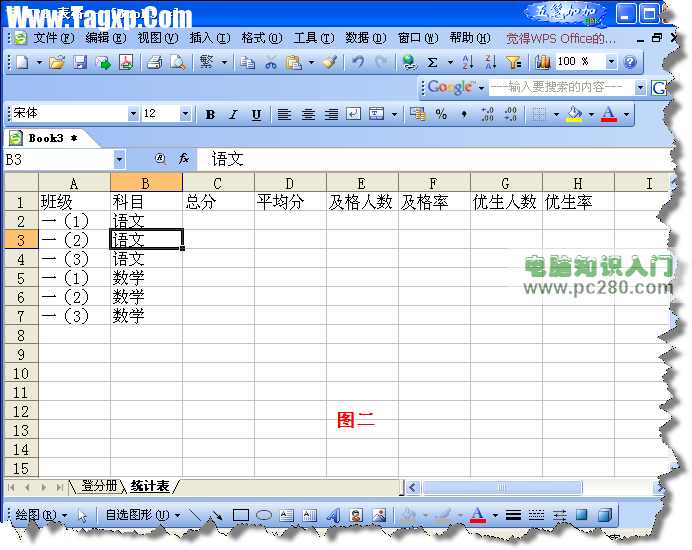Viewport: 692px width, 550px height.
Task: Toggle the select objects arrow tool
Action: 83,515
